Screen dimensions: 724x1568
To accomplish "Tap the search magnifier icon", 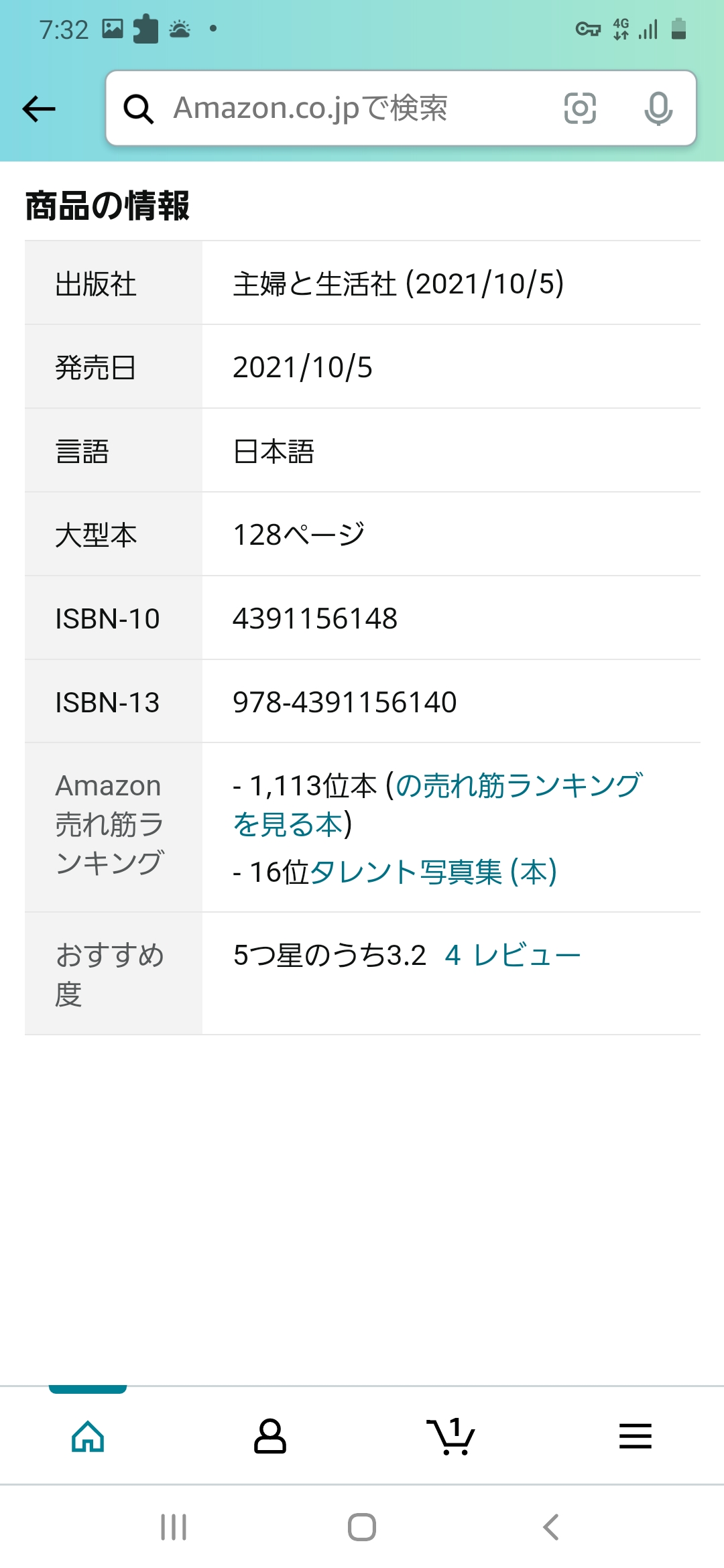I will (x=139, y=109).
